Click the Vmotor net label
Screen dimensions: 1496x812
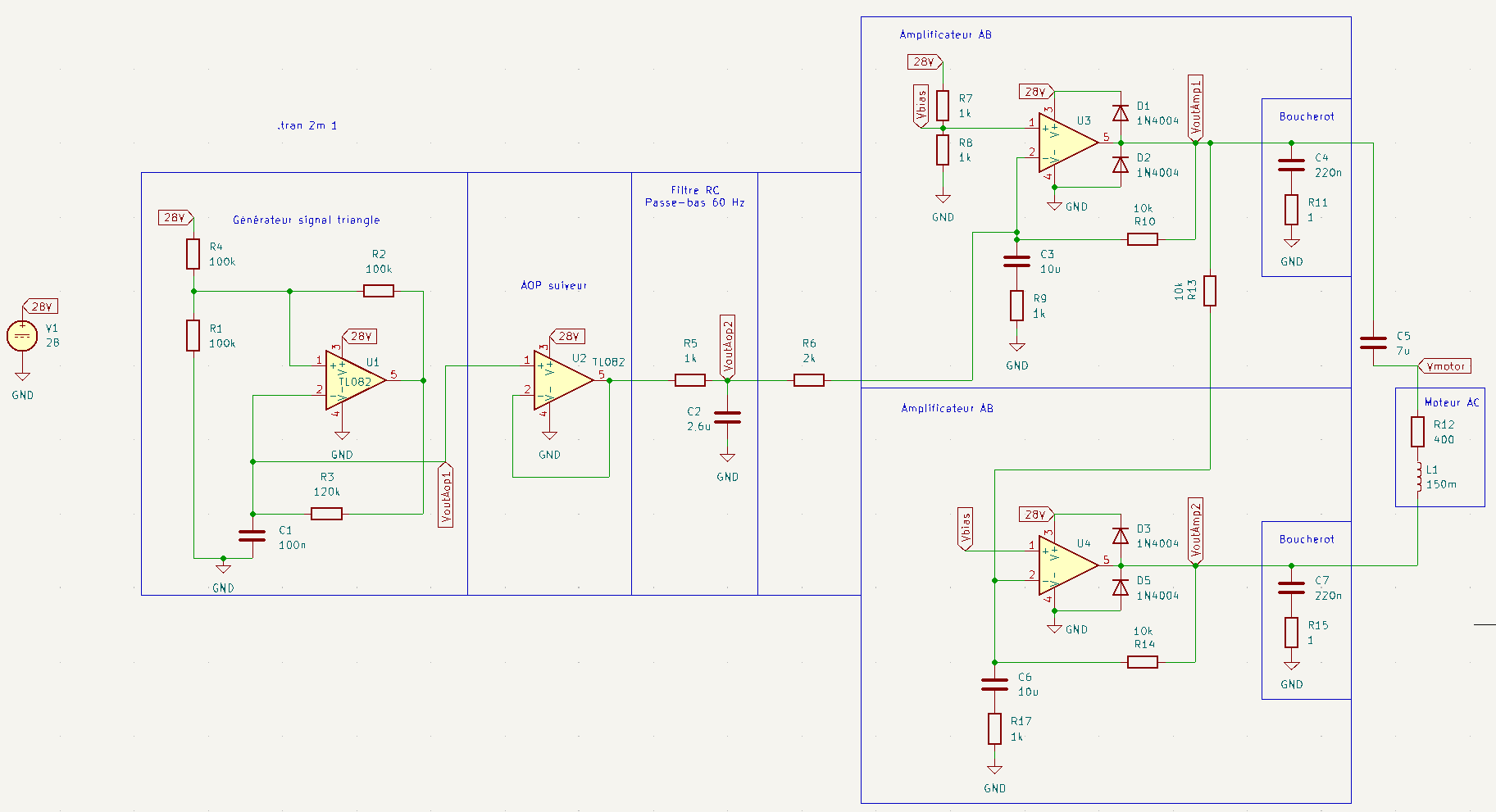[x=1444, y=366]
